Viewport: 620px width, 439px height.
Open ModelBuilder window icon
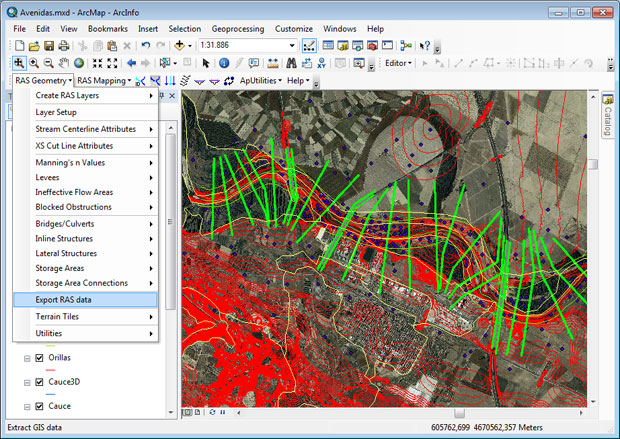coord(406,45)
